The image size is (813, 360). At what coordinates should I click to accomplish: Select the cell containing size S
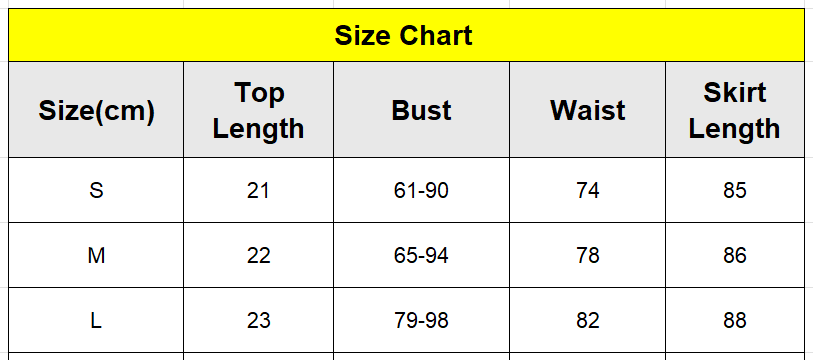pos(96,190)
